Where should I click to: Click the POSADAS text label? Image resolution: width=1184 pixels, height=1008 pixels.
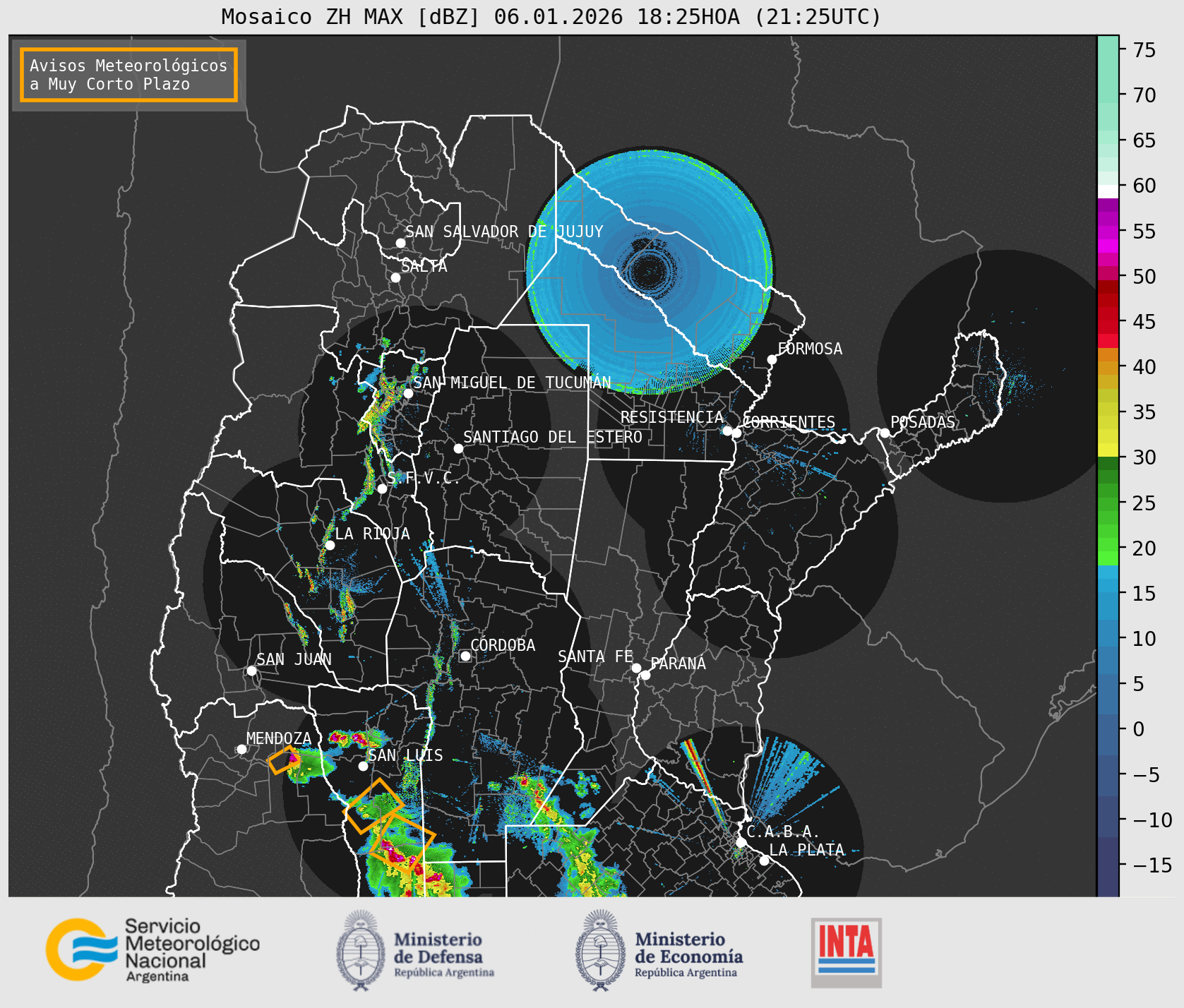(922, 422)
